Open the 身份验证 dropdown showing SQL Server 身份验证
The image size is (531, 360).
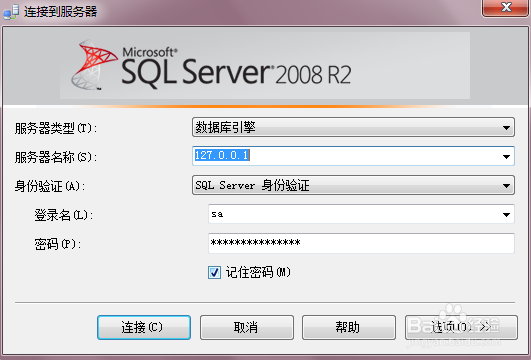pos(353,185)
